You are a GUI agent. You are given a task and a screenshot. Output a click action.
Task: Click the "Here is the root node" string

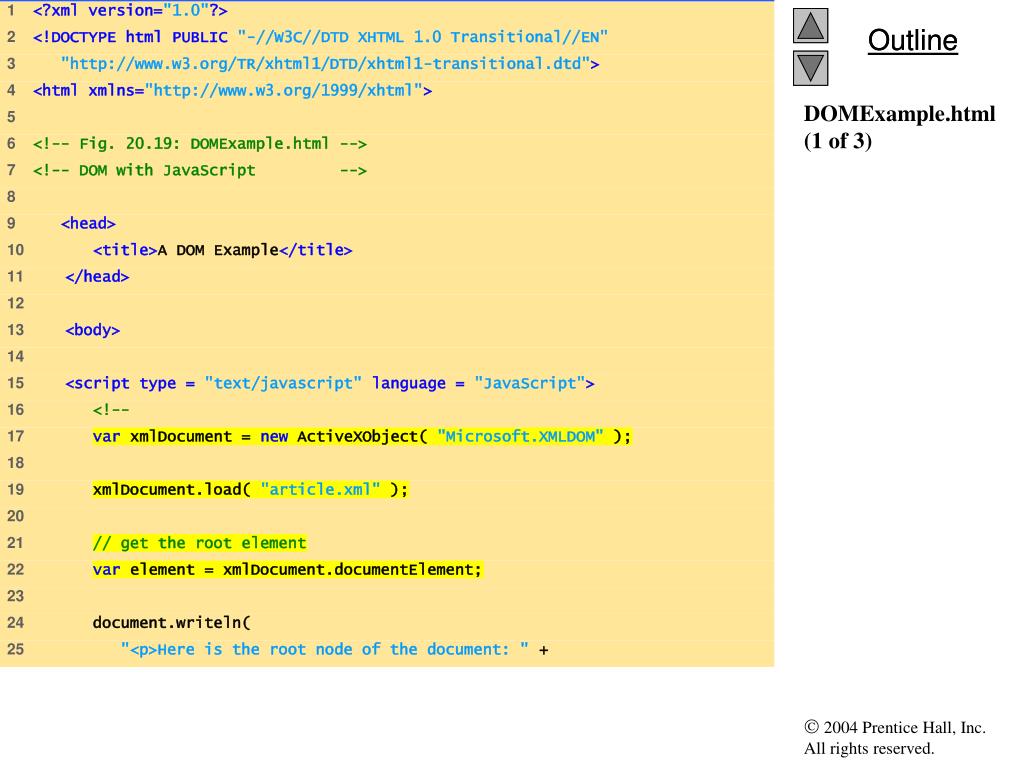click(325, 650)
